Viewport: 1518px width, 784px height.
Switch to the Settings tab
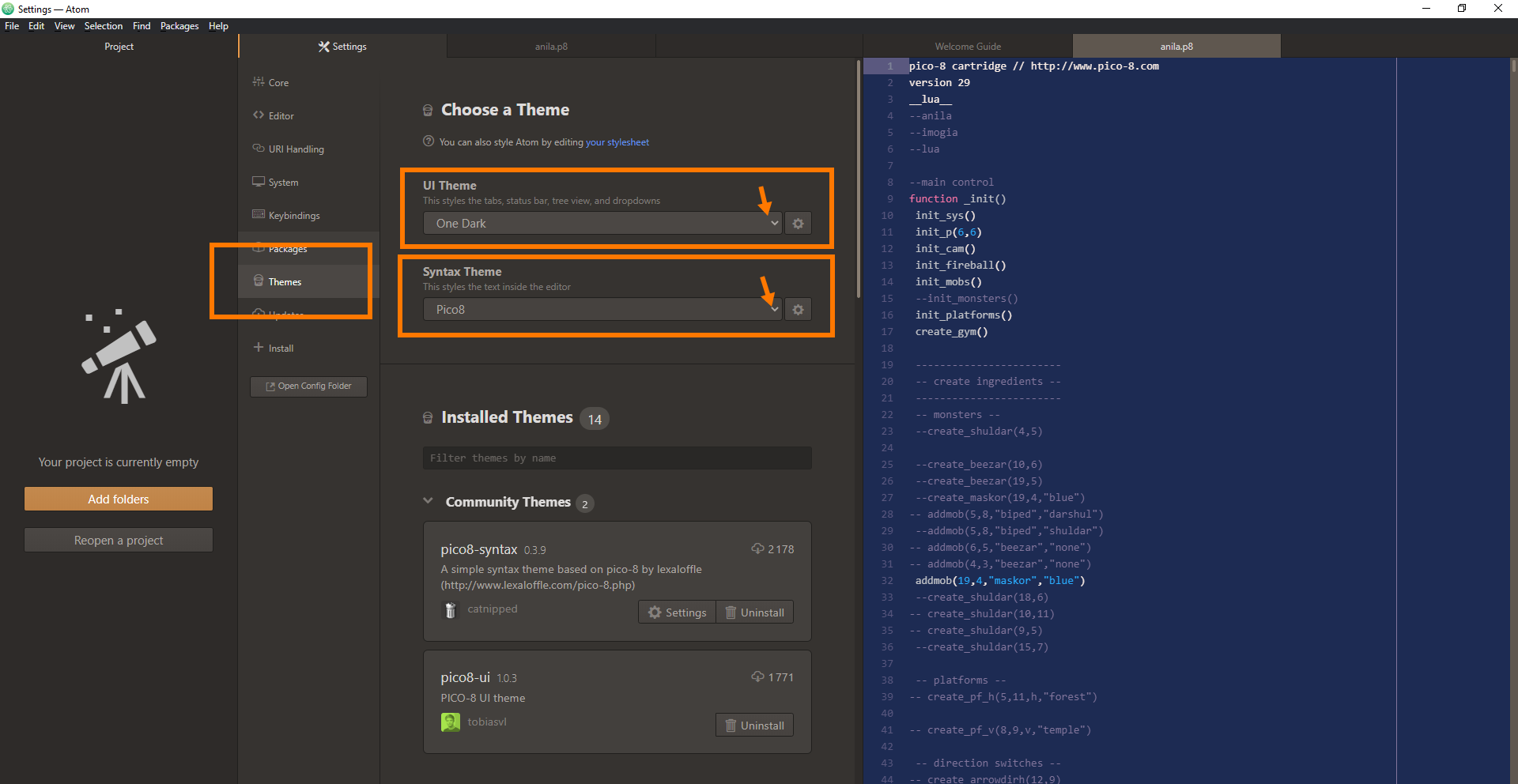point(342,47)
